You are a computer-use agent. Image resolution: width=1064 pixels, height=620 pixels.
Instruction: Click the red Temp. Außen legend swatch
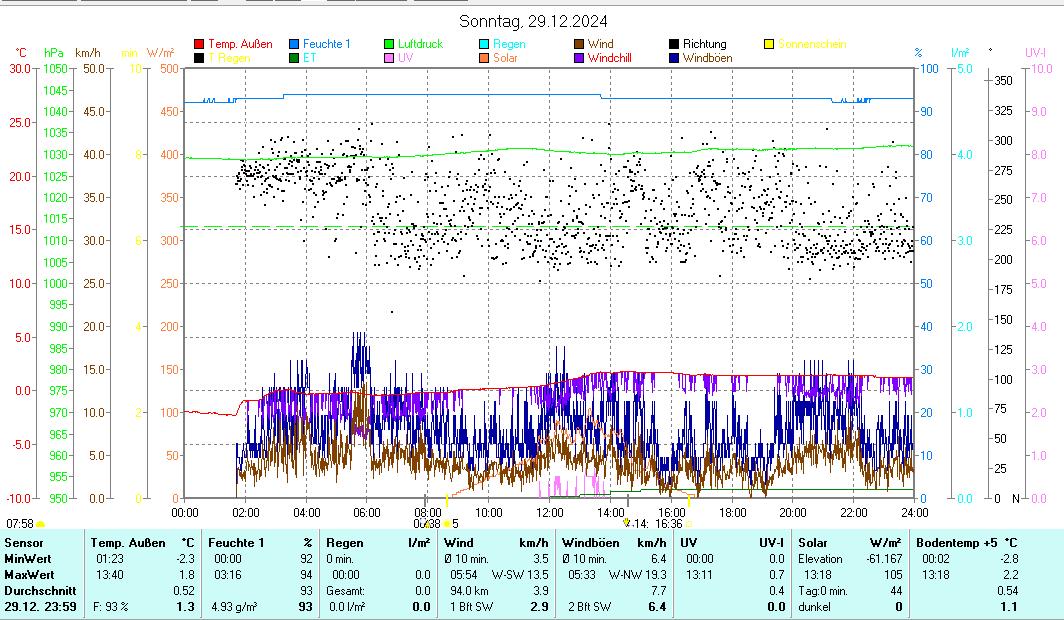(199, 44)
